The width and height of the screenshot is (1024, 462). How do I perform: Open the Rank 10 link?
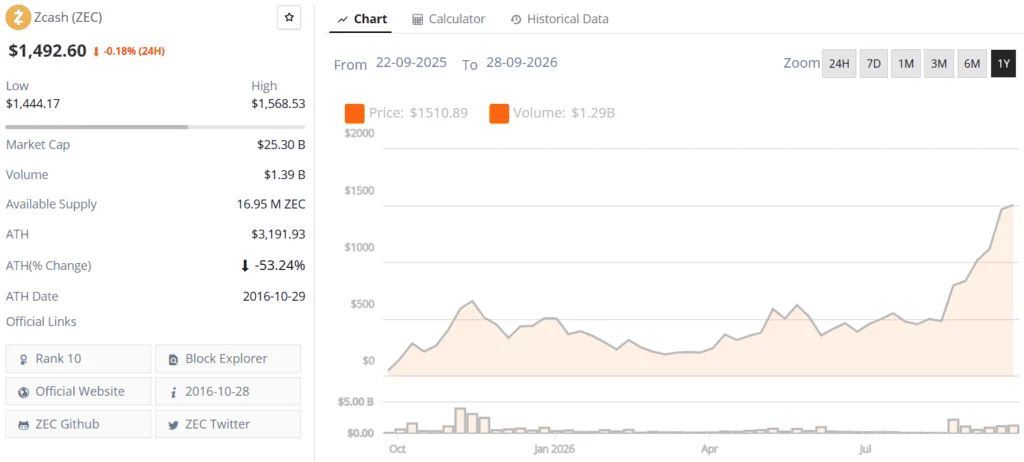click(78, 358)
